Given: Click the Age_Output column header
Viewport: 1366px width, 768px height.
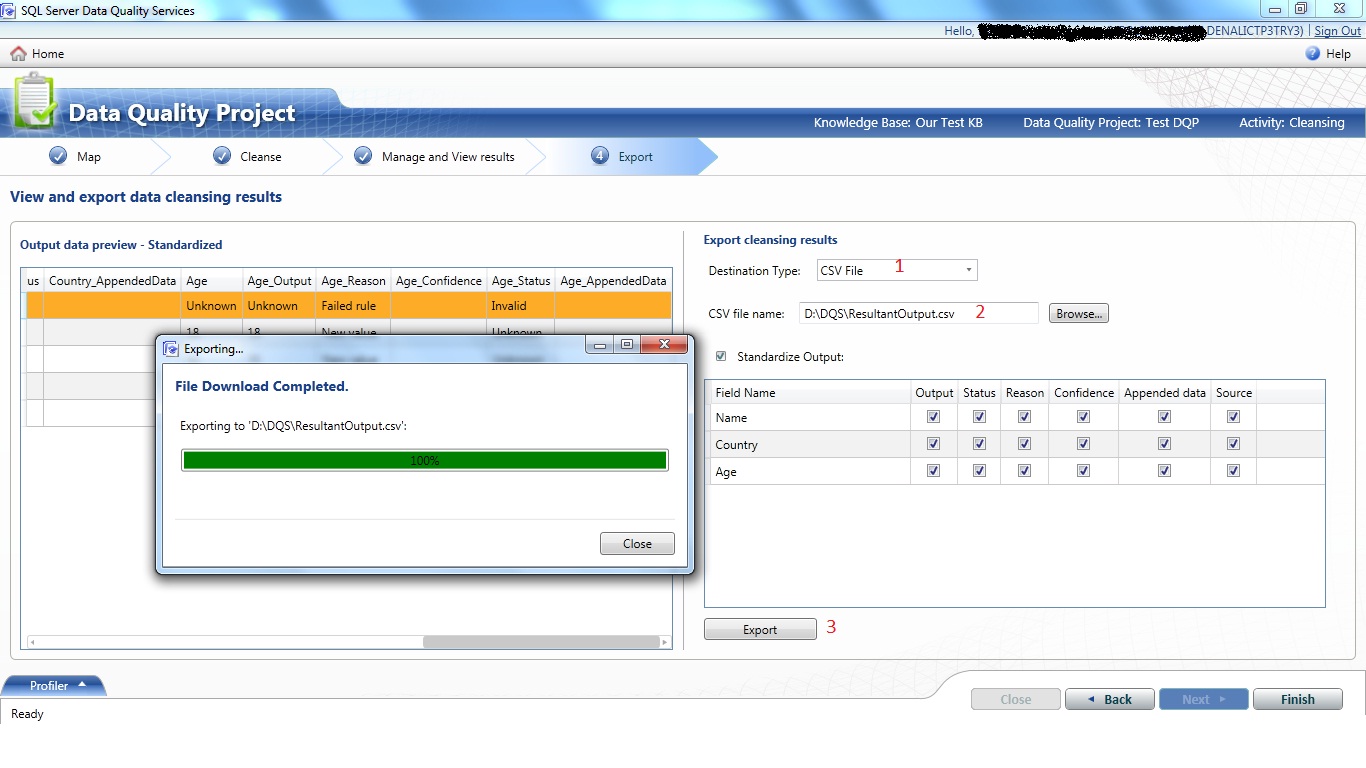Looking at the screenshot, I should click(x=279, y=280).
